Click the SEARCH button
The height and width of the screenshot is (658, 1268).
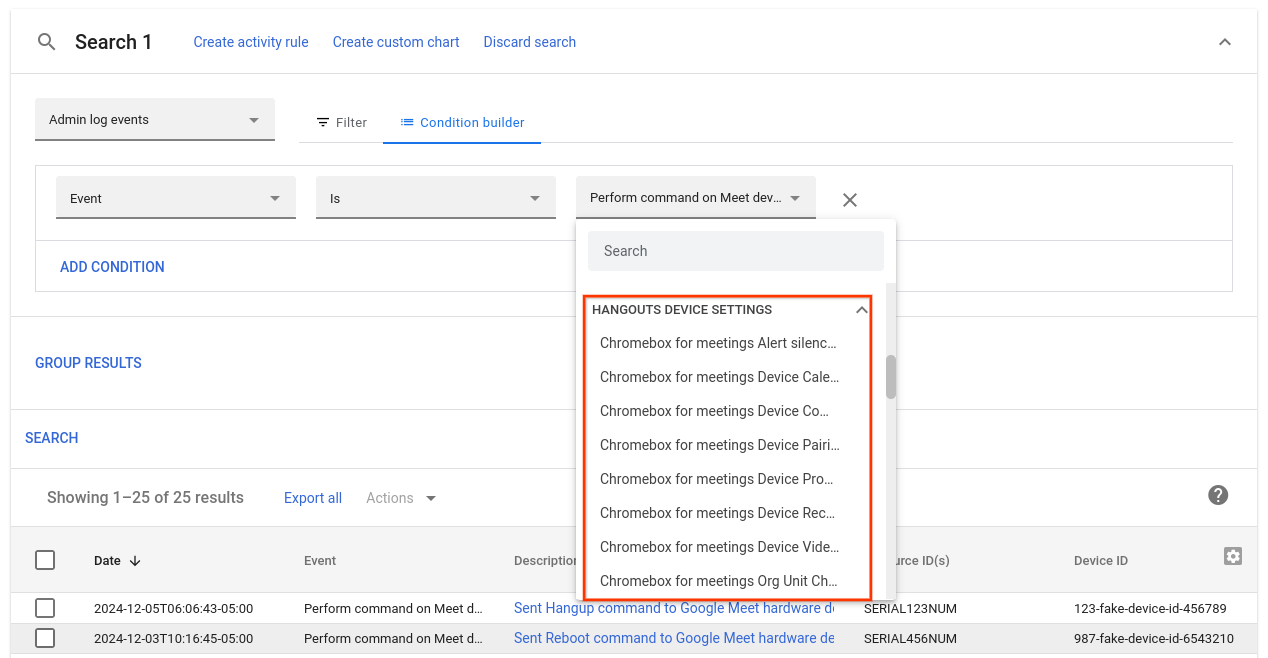click(x=52, y=438)
